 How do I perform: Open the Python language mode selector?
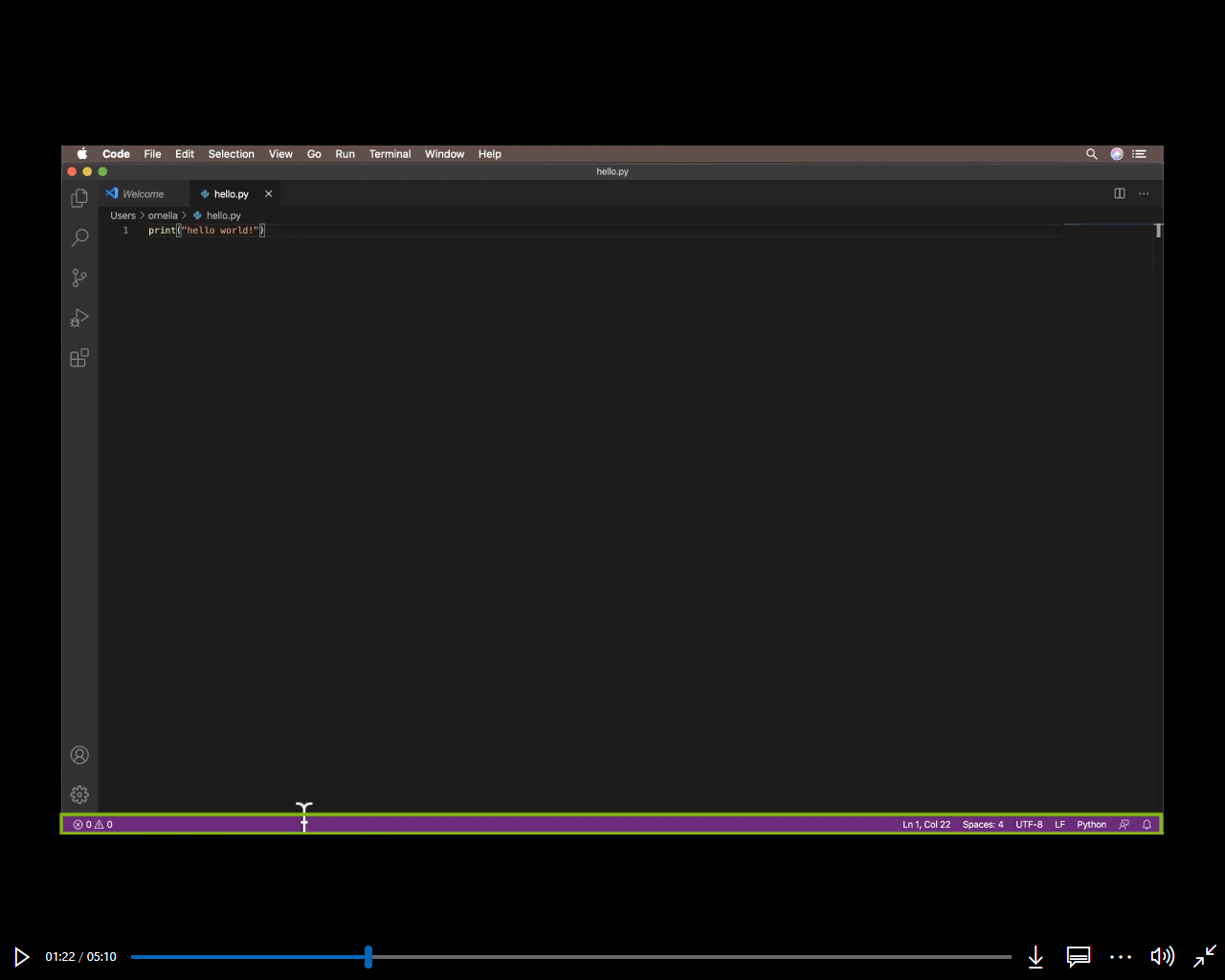[x=1091, y=824]
